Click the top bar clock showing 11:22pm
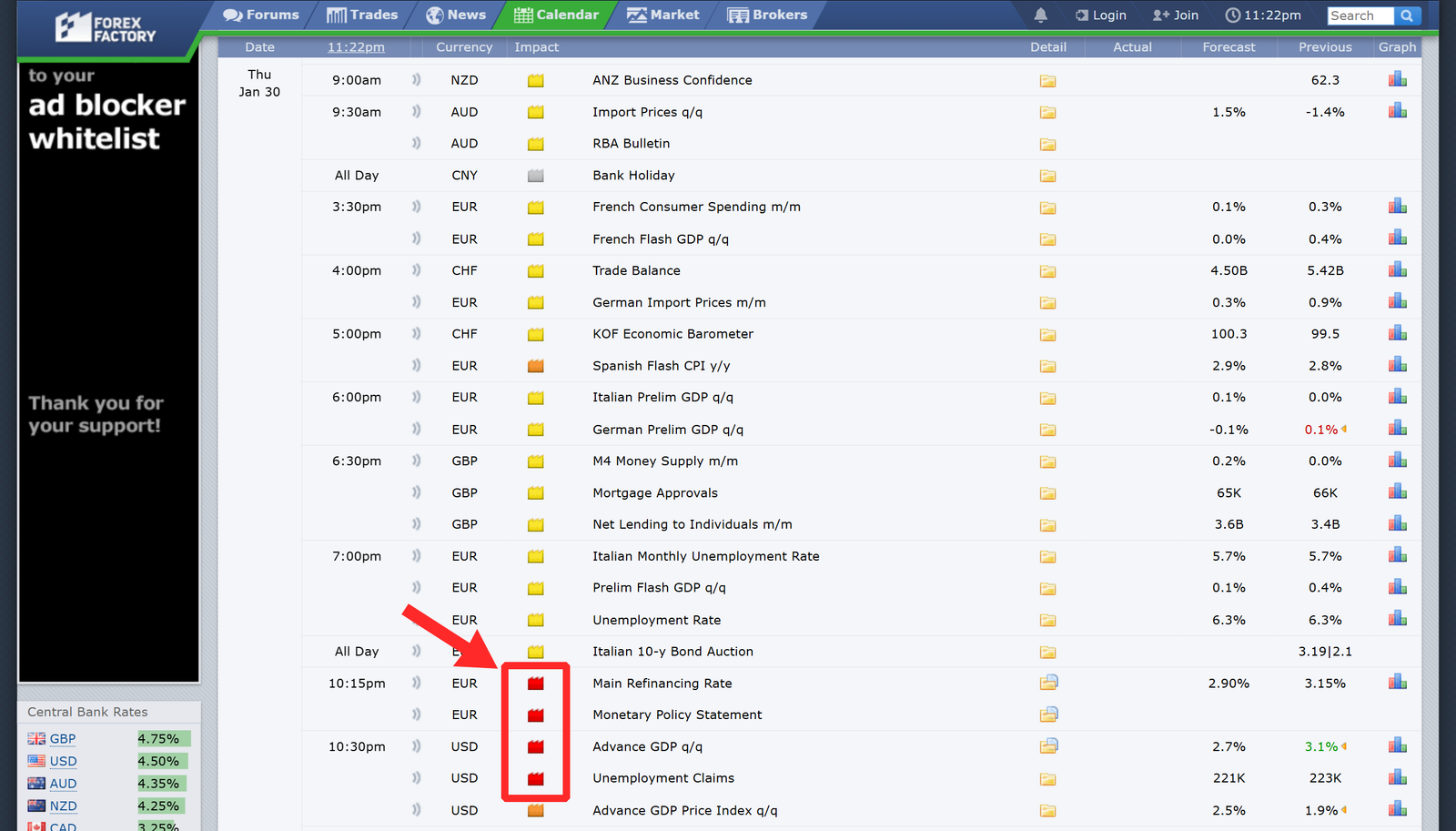 point(1263,15)
